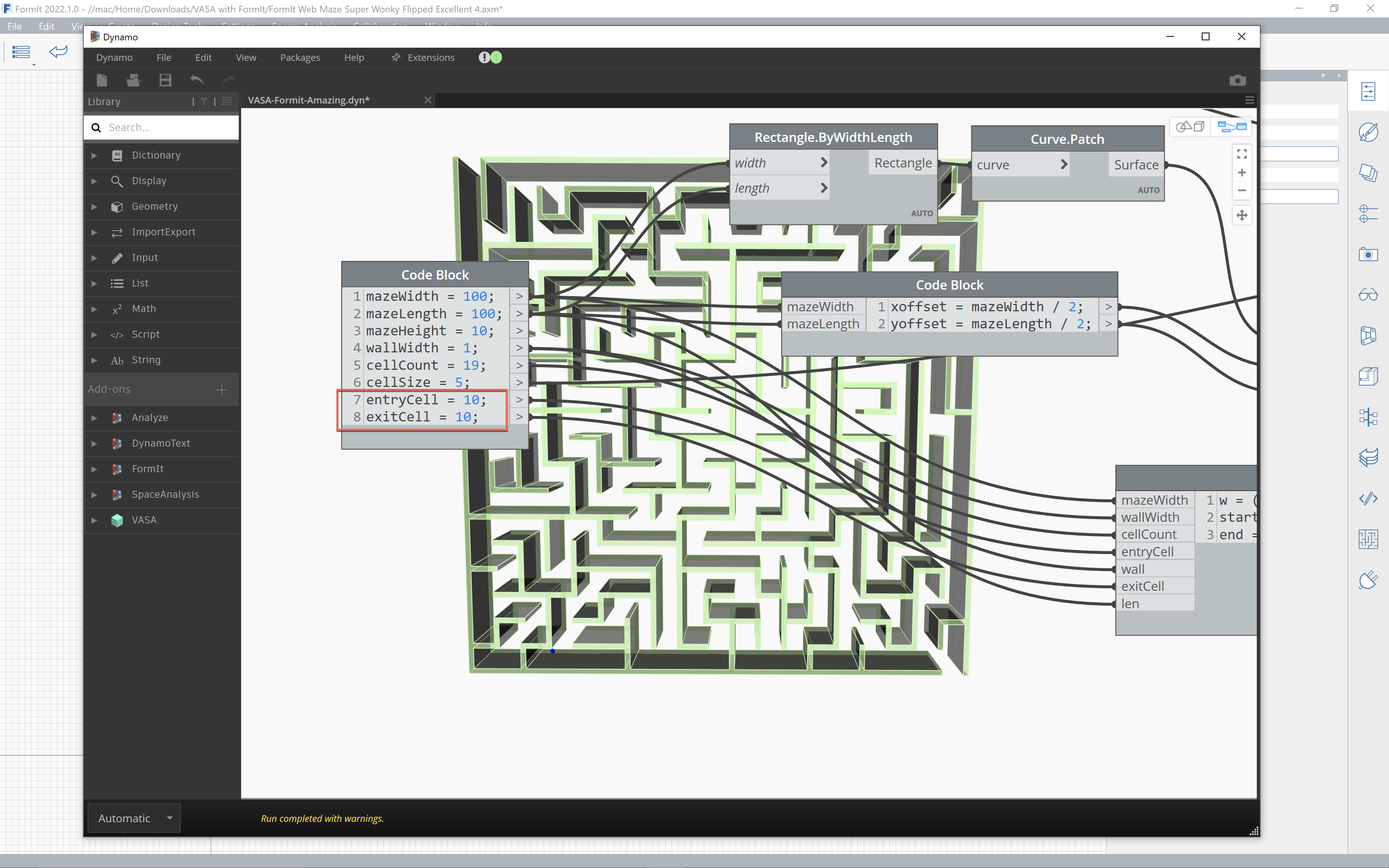Click the notification warning icon in menu bar
This screenshot has width=1389, height=868.
[x=485, y=57]
